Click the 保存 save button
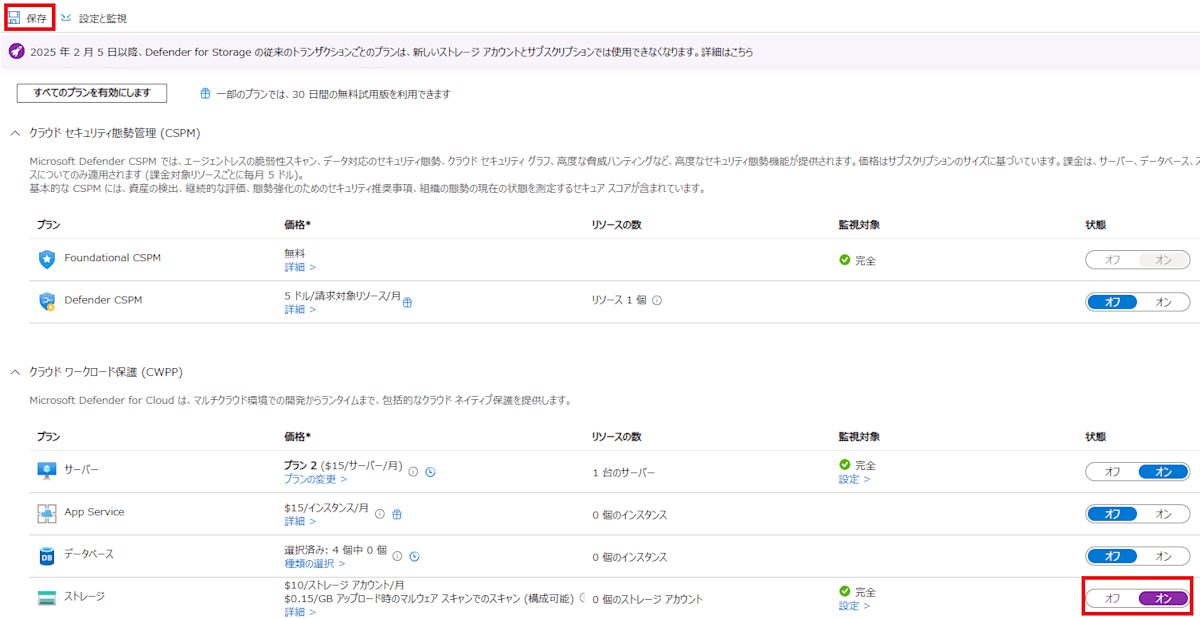 click(x=28, y=18)
